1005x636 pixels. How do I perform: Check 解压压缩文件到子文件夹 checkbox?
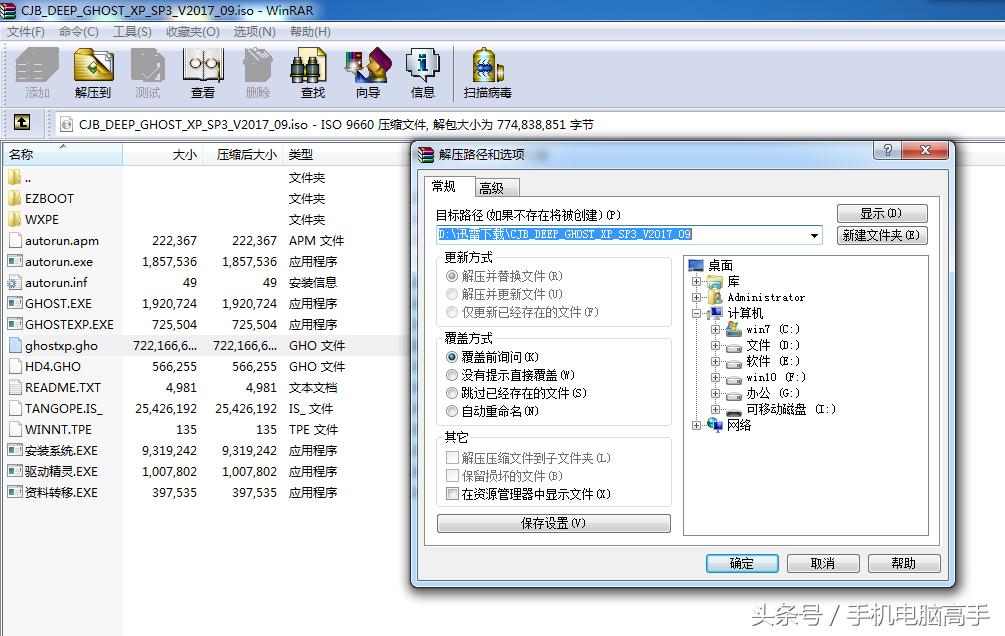coord(452,457)
